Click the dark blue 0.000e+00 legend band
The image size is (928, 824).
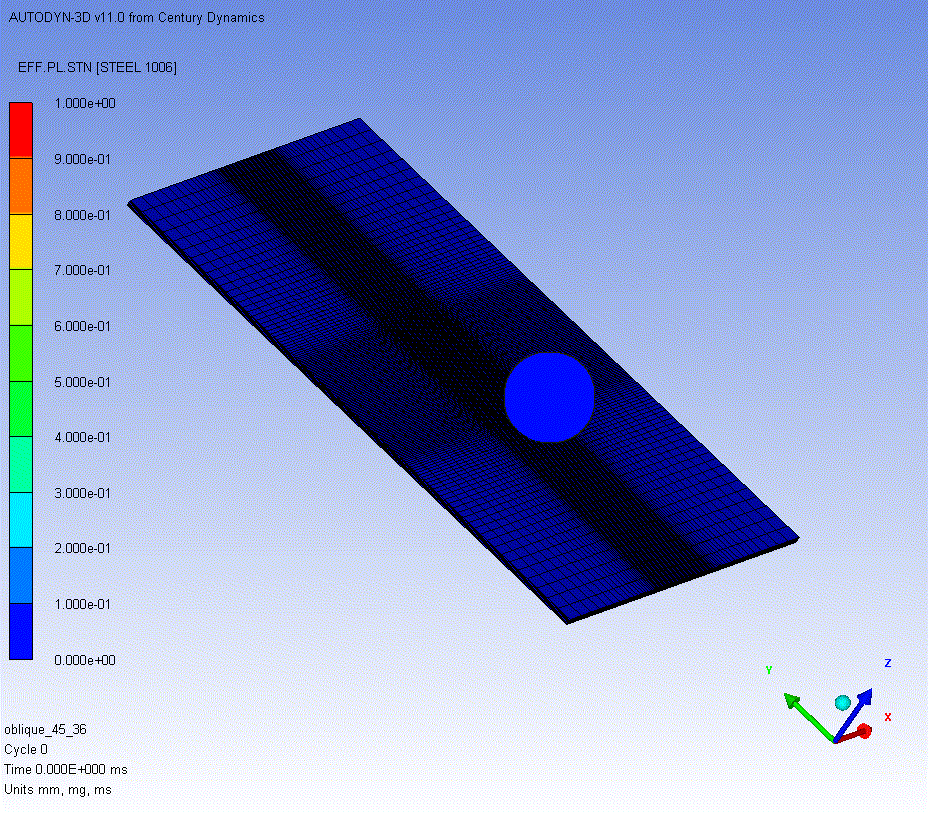(x=21, y=631)
